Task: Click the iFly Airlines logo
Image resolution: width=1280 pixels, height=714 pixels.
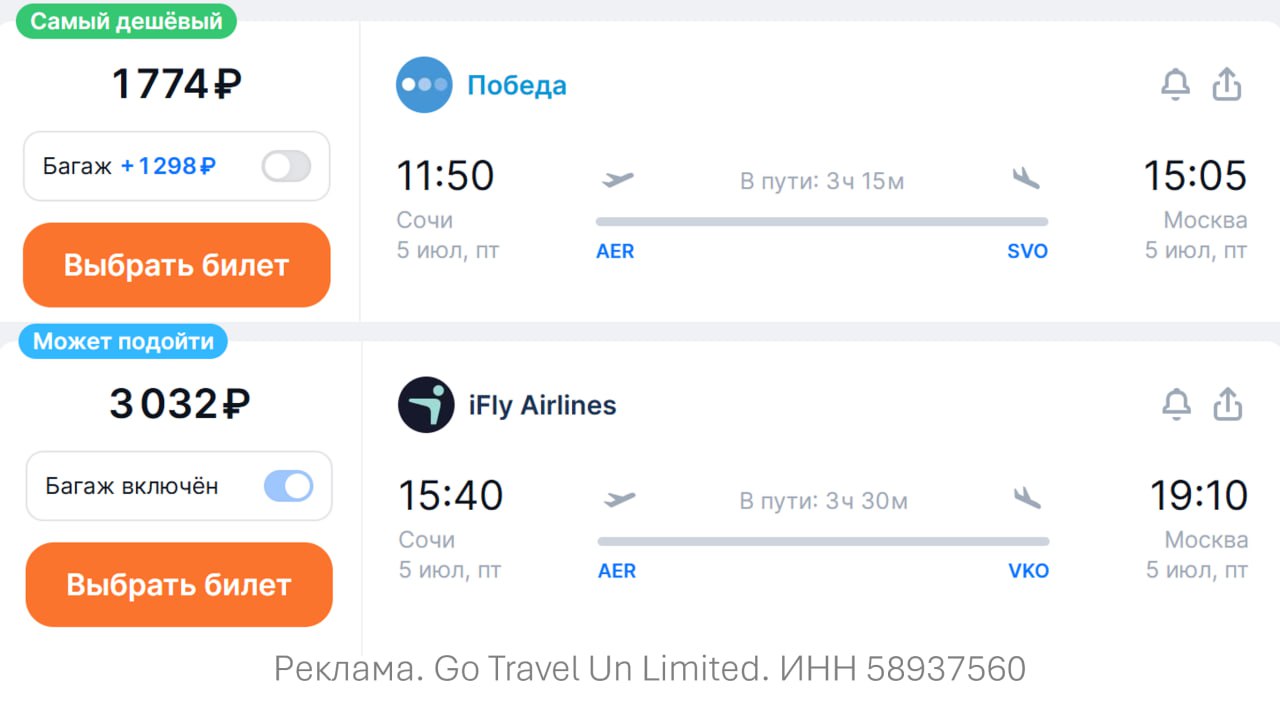Action: (426, 405)
